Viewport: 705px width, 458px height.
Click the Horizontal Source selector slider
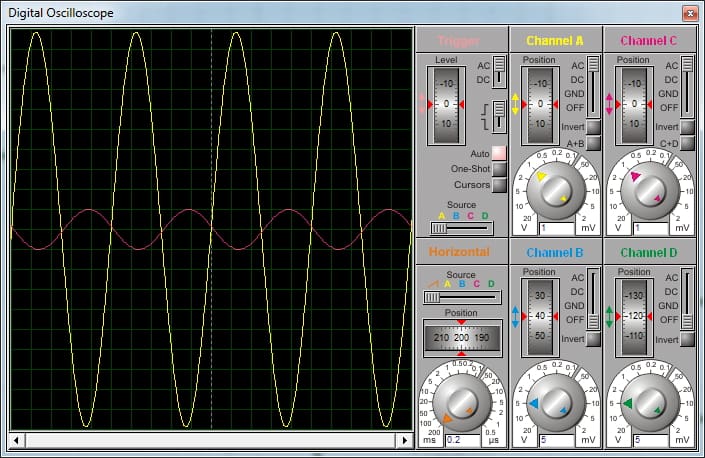point(462,297)
